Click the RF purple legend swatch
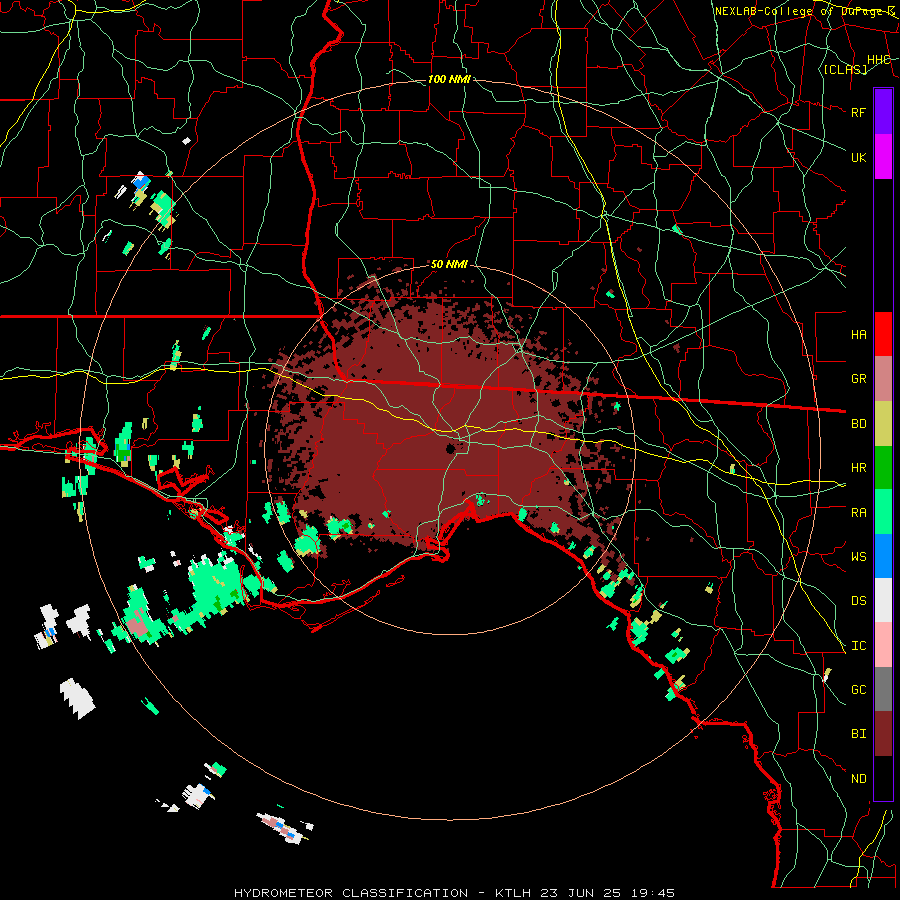The width and height of the screenshot is (900, 900). [883, 112]
